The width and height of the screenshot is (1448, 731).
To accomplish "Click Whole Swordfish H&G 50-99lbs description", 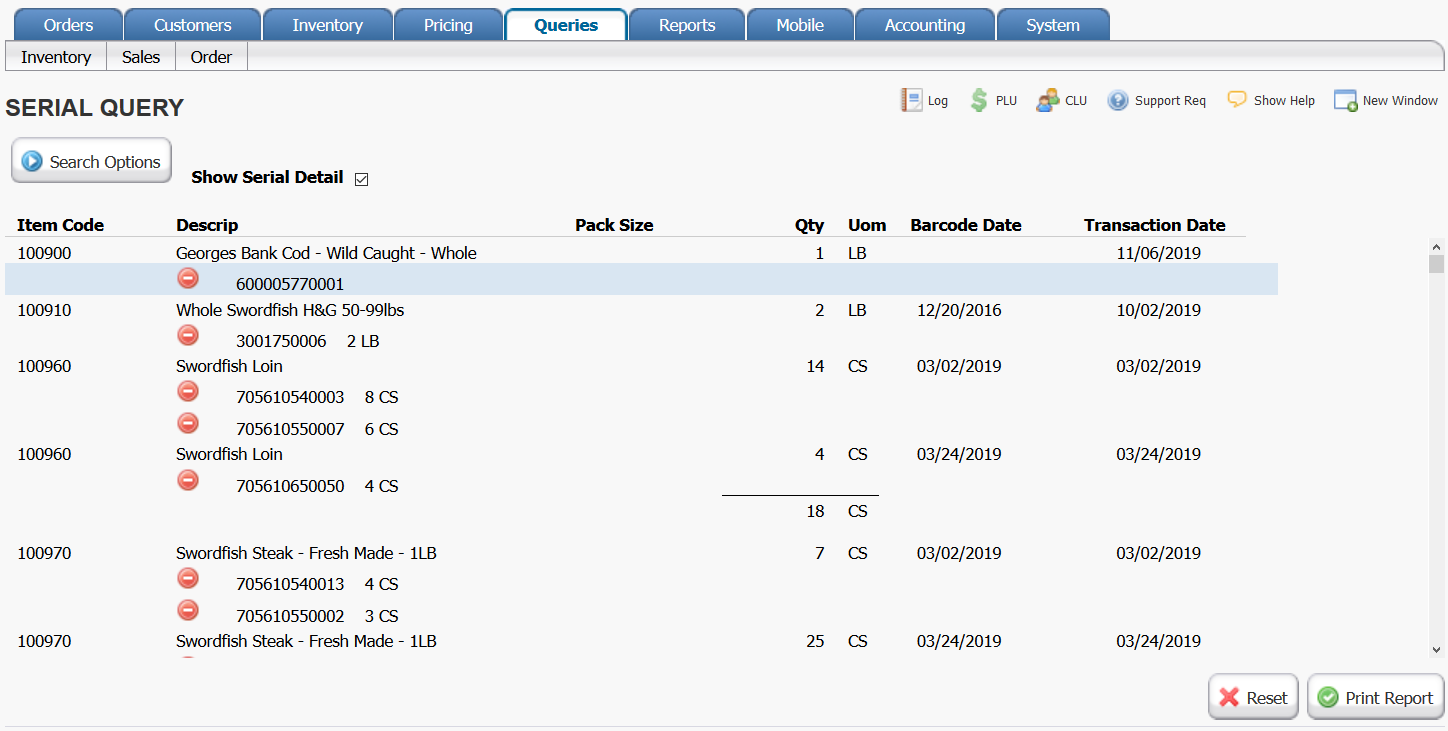I will click(290, 310).
